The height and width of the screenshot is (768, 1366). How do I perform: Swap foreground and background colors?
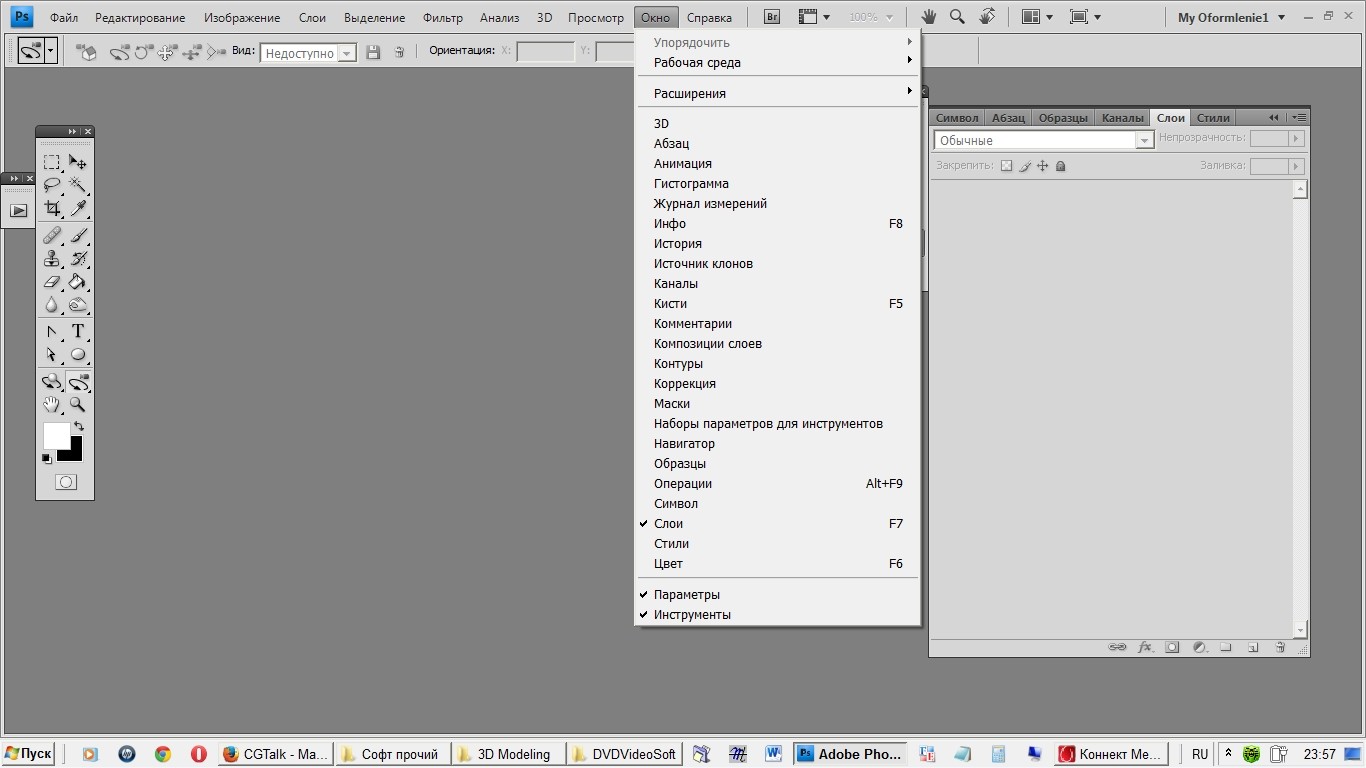[79, 427]
